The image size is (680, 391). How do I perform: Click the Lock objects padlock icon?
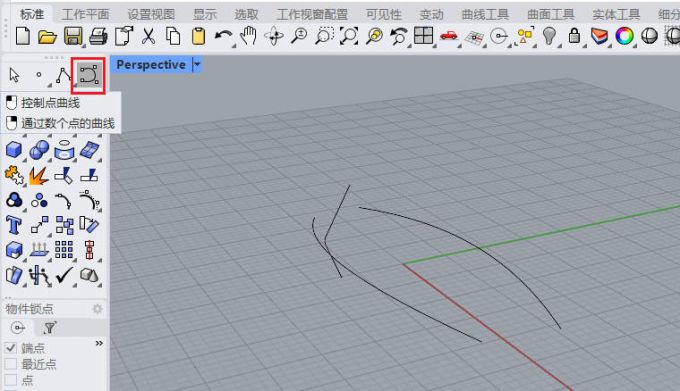574,36
